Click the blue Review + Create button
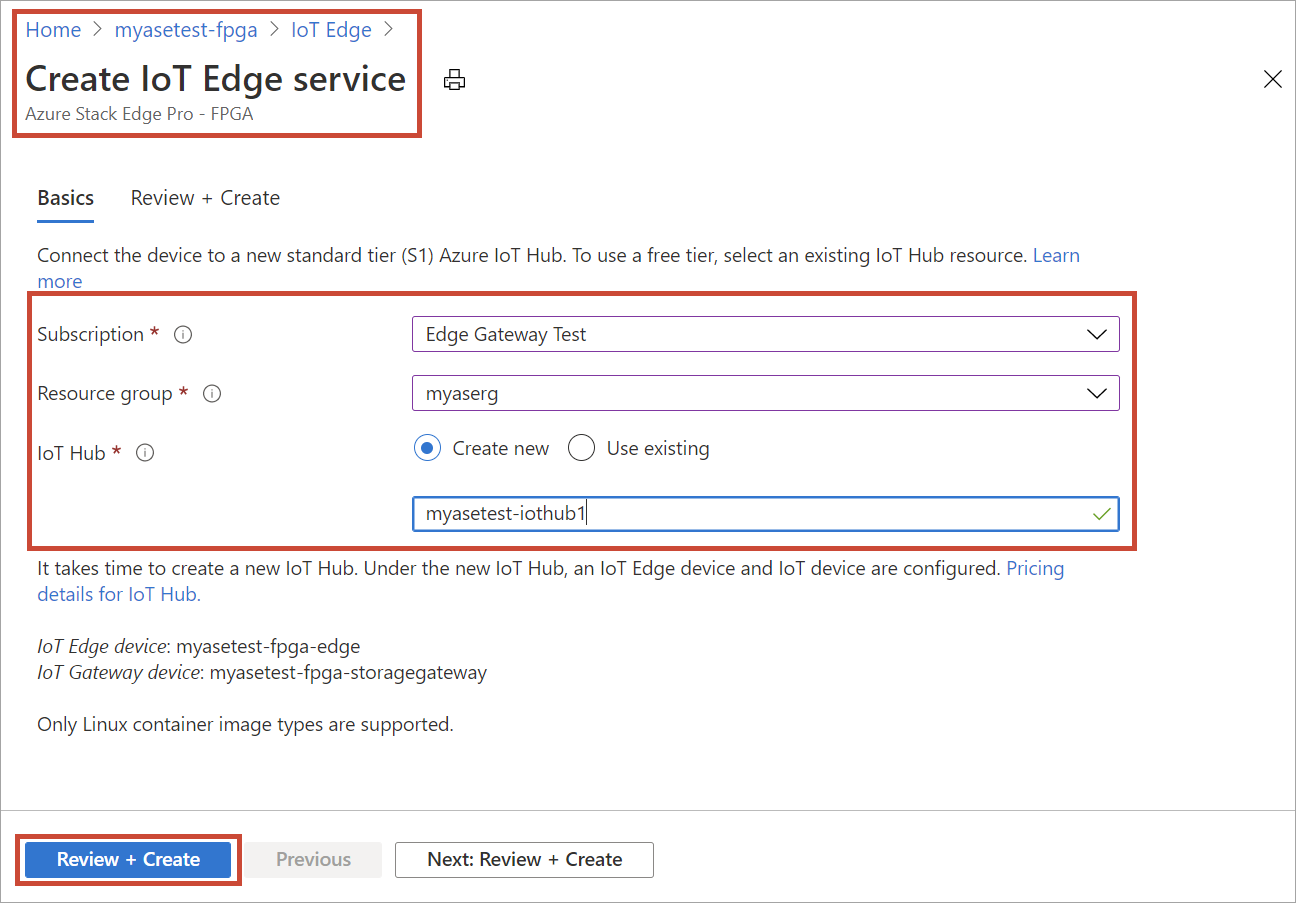This screenshot has width=1296, height=903. tap(128, 860)
